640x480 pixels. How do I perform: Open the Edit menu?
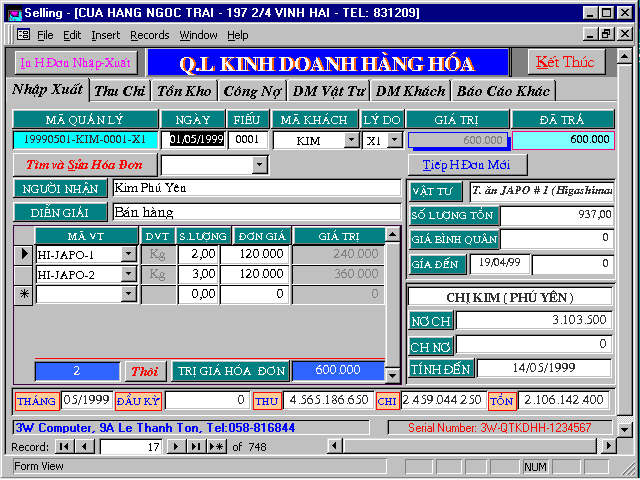tap(72, 35)
